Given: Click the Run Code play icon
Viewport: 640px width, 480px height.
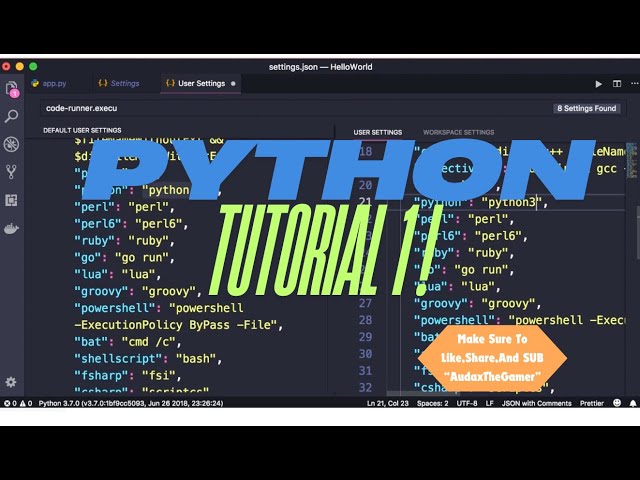Looking at the screenshot, I should tap(598, 84).
